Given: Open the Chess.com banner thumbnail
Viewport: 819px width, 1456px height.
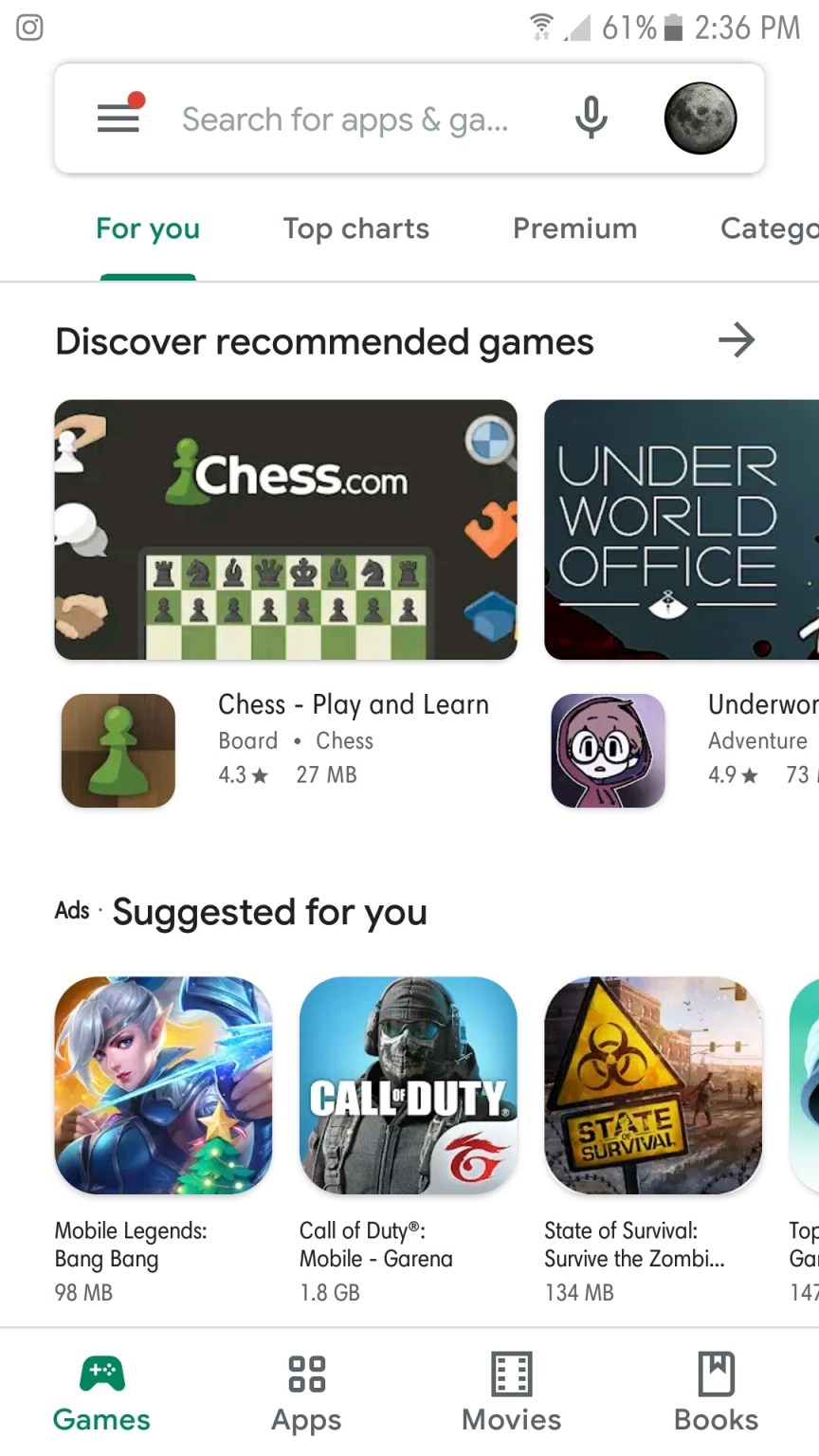Looking at the screenshot, I should click(x=286, y=530).
